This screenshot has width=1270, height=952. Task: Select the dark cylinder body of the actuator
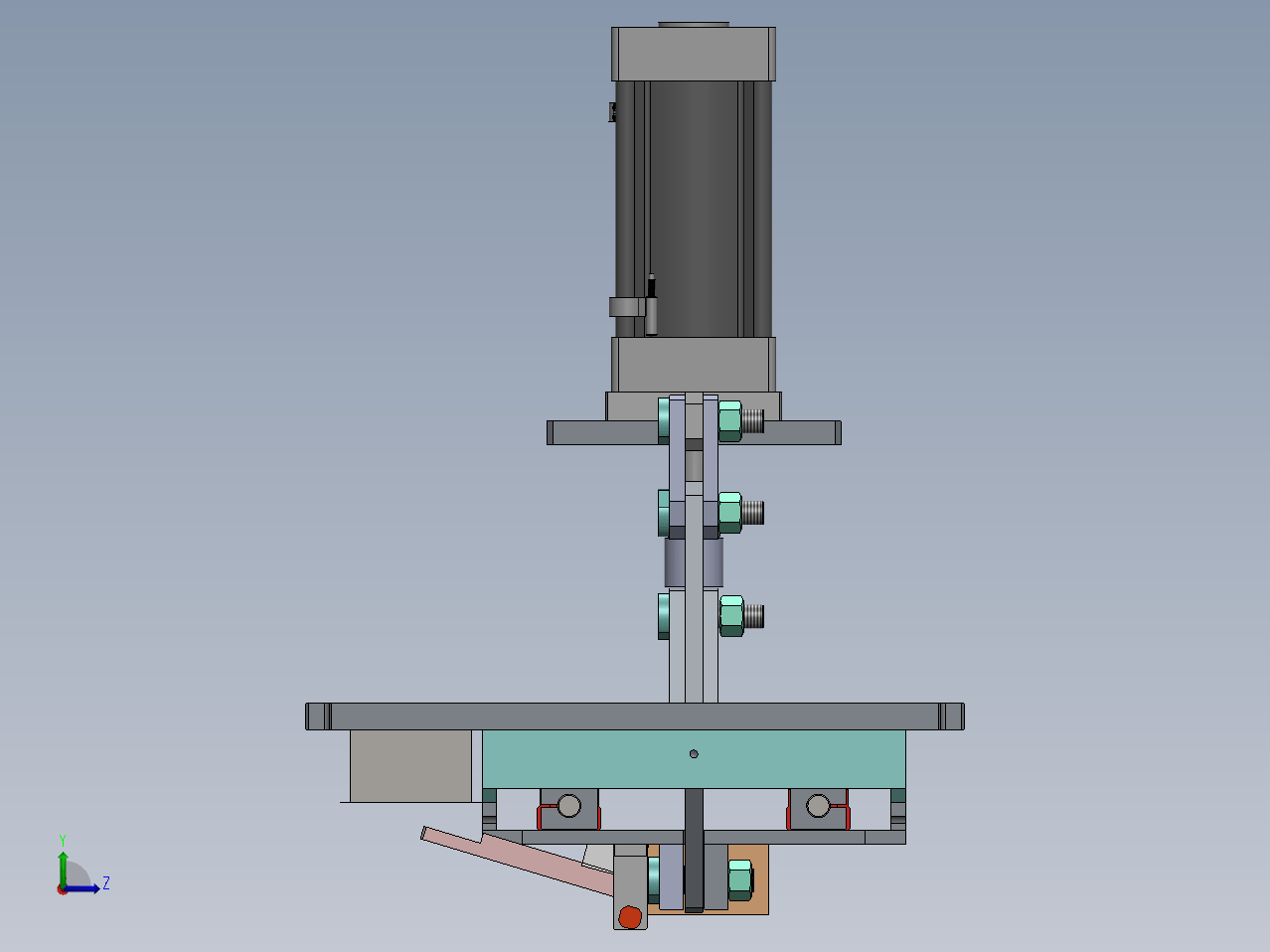point(694,208)
